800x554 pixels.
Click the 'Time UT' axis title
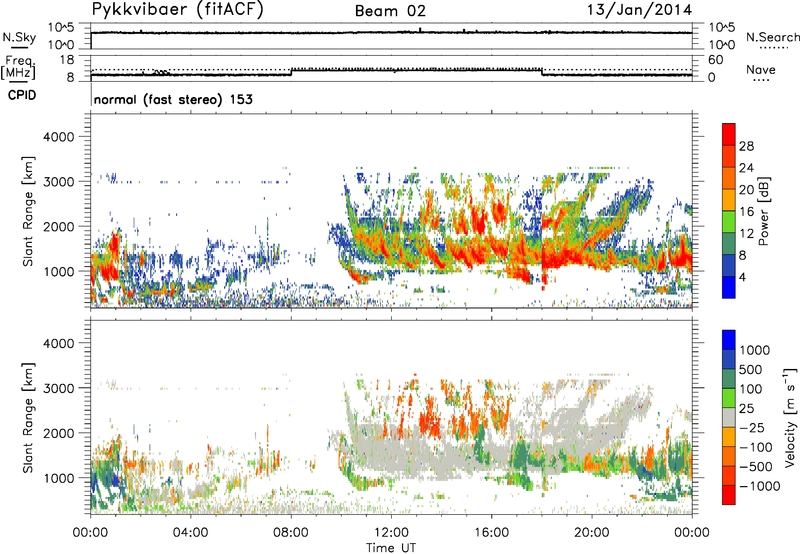click(x=391, y=547)
